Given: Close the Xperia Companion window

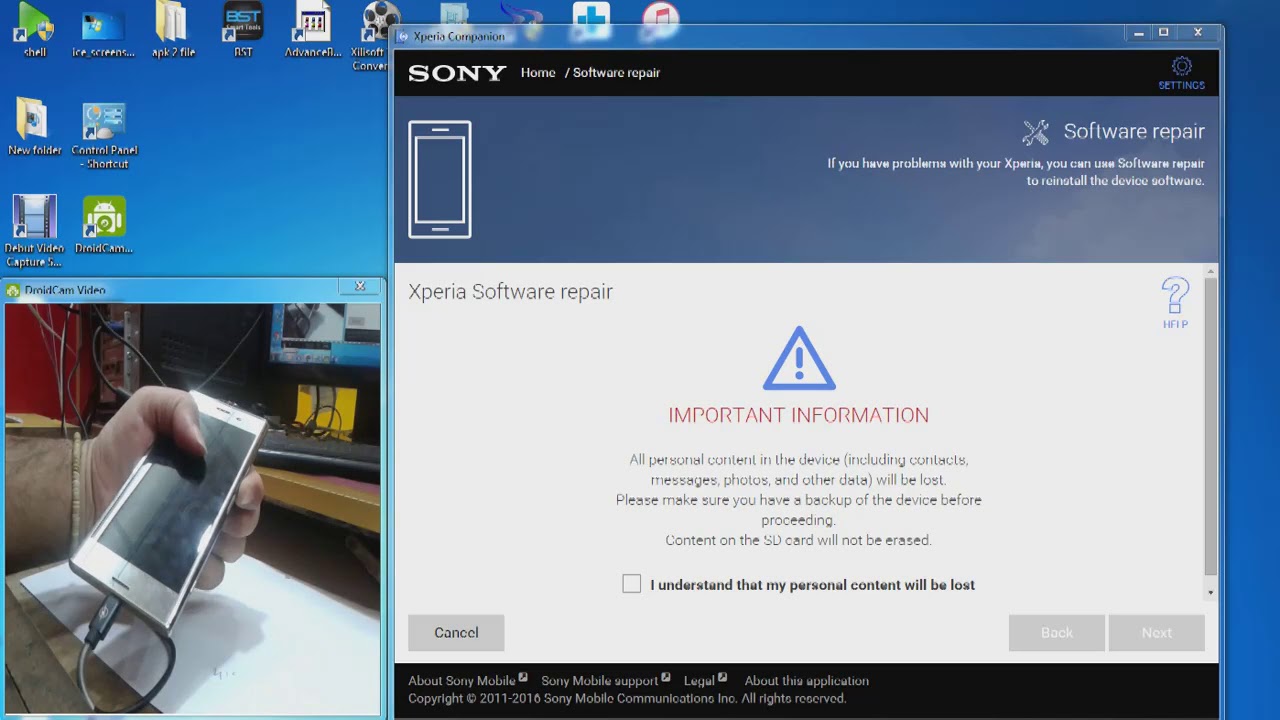Looking at the screenshot, I should (x=1197, y=34).
